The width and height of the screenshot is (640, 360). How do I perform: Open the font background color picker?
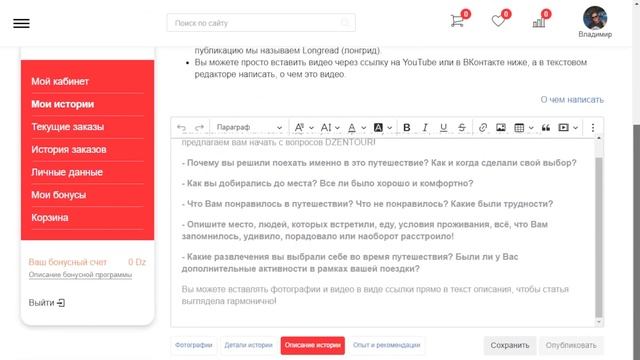(382, 128)
